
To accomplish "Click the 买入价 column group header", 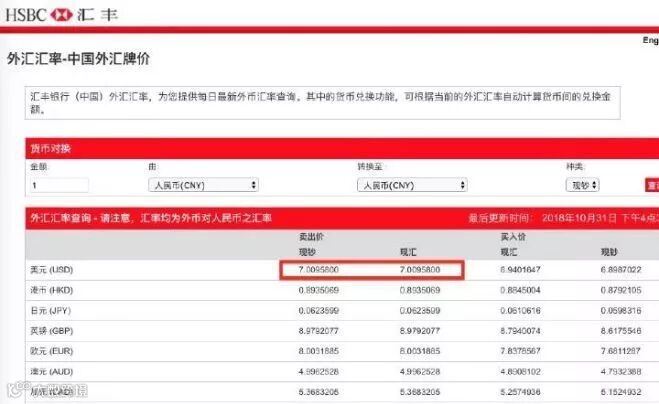I will pyautogui.click(x=513, y=237).
